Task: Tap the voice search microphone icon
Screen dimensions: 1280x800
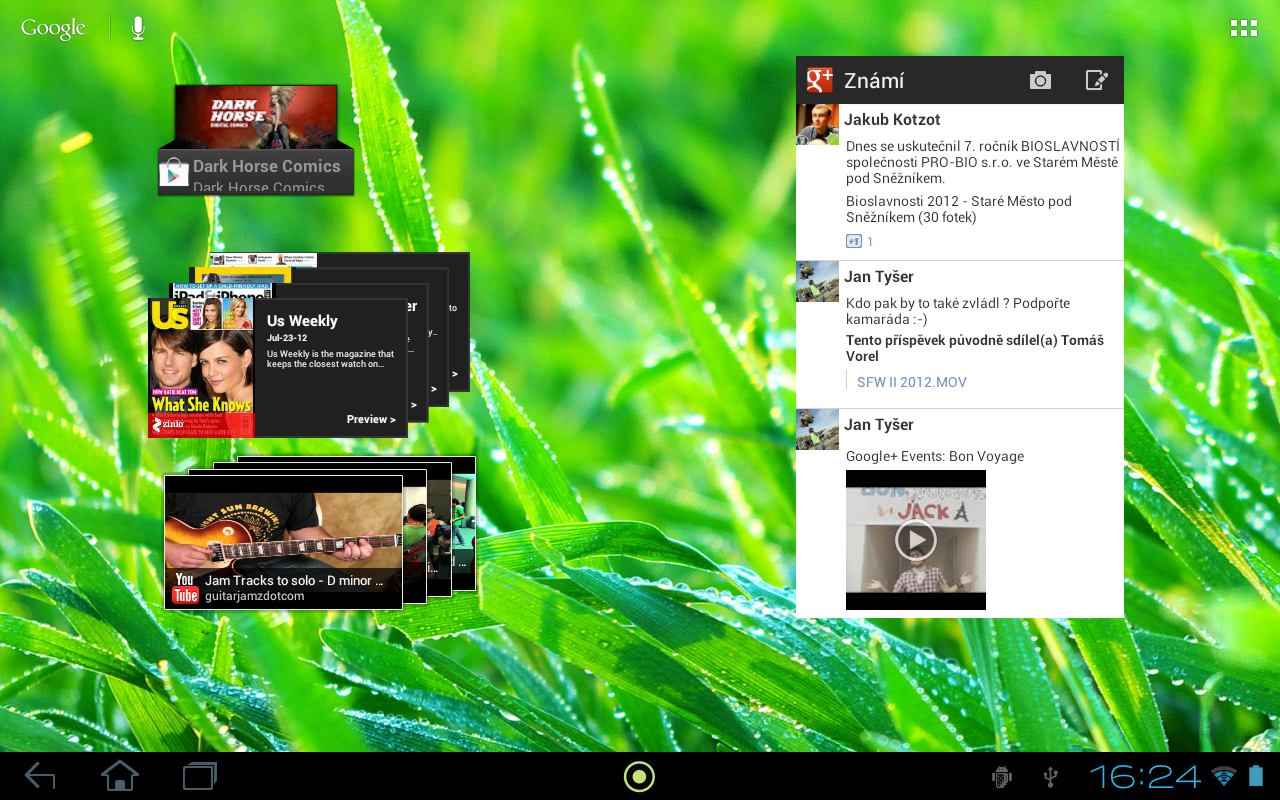Action: pos(137,27)
